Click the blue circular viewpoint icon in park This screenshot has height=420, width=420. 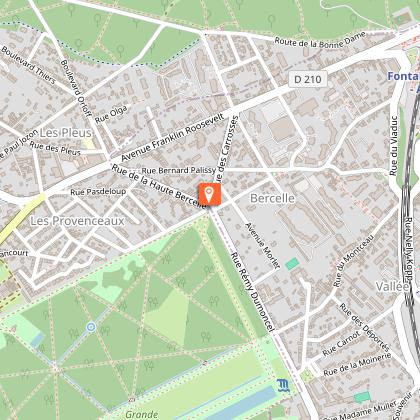tap(91, 327)
